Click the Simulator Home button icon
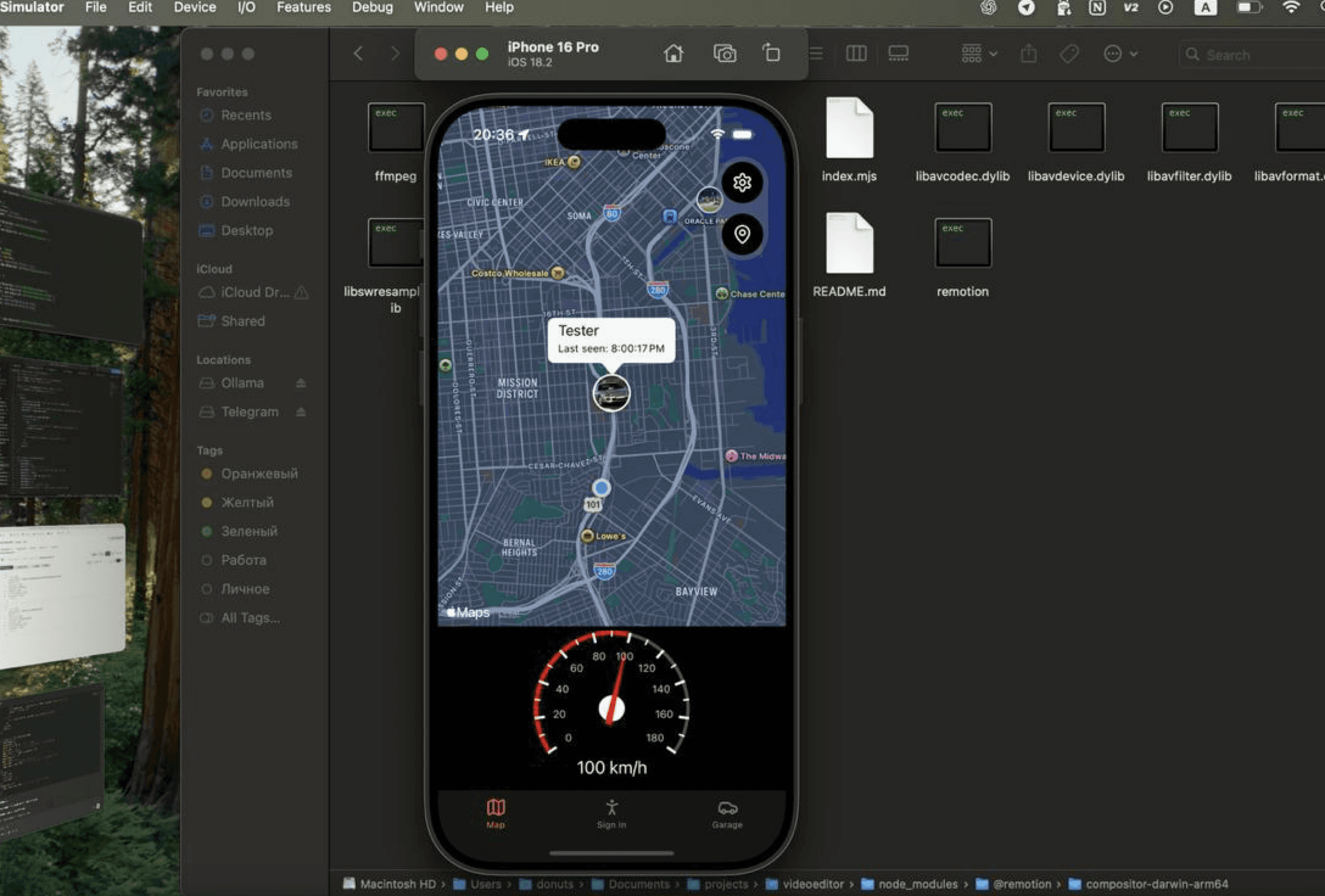 coord(673,54)
